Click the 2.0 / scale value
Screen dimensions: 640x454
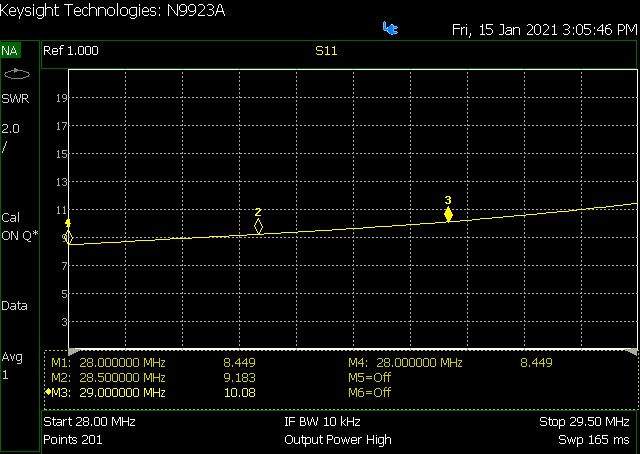10,137
